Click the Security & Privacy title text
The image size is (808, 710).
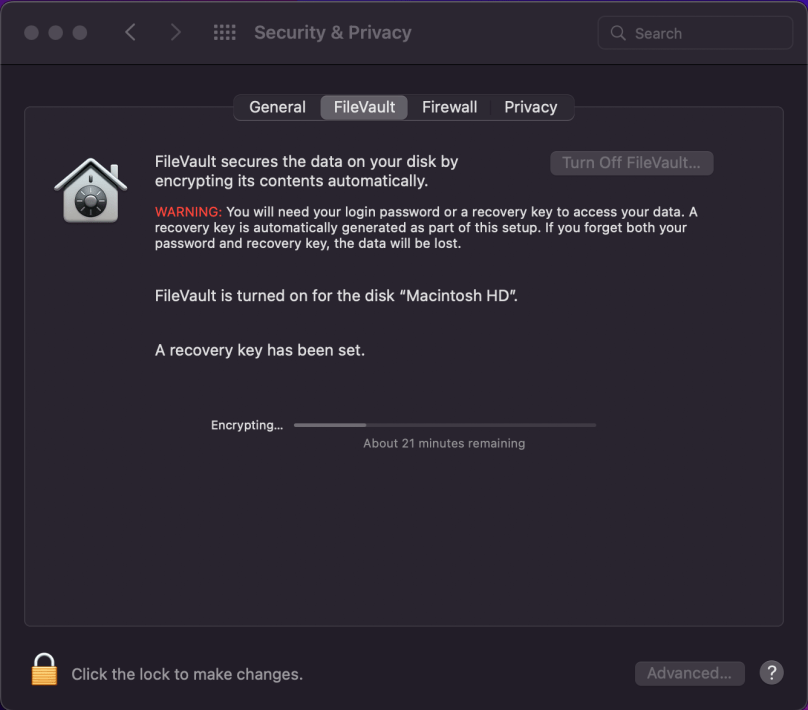click(333, 32)
